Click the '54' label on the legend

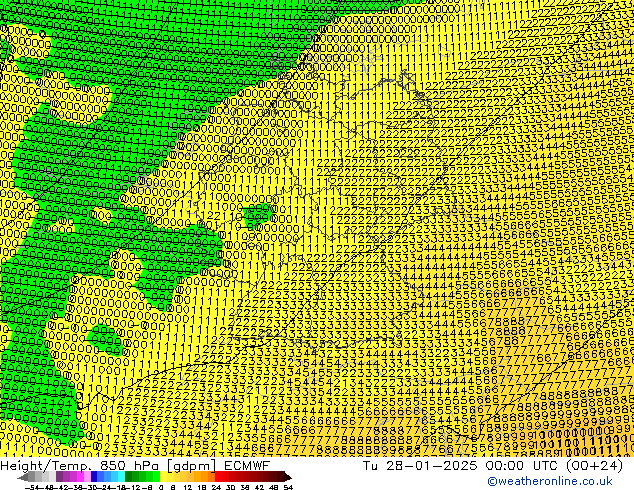point(288,488)
